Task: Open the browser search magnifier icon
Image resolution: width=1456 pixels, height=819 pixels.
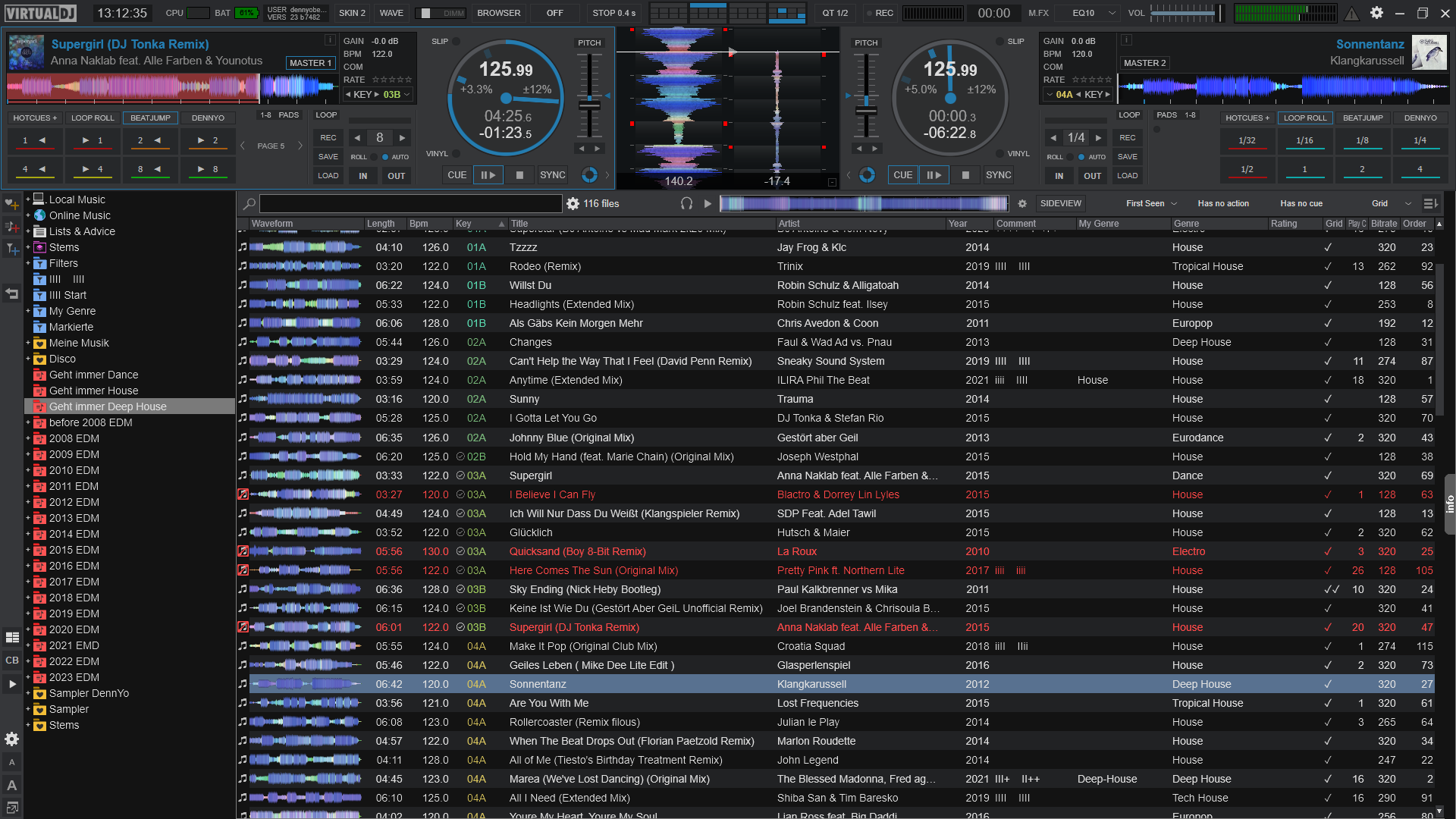Action: click(249, 203)
